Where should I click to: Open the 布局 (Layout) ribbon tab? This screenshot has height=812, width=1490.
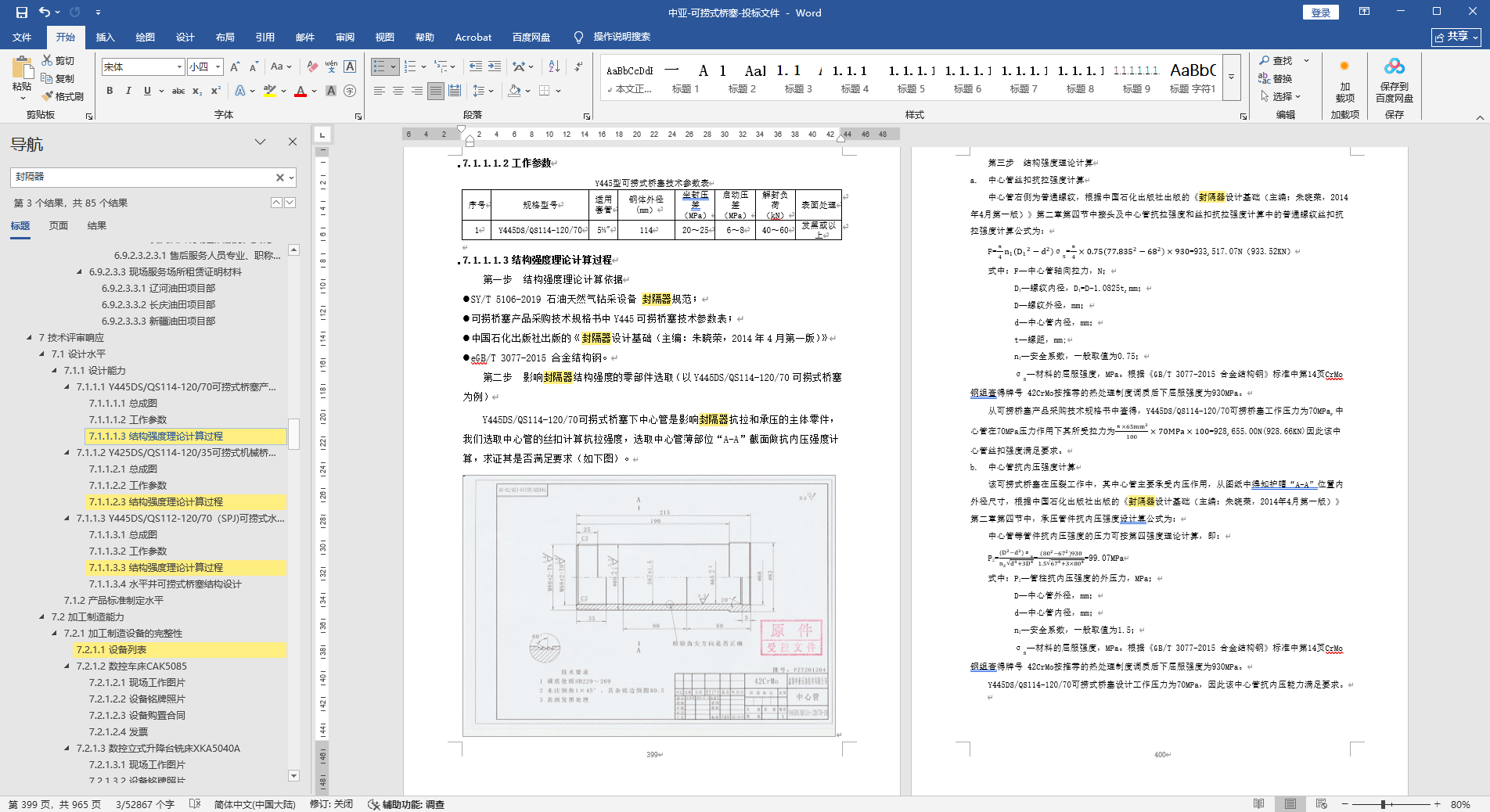point(225,37)
